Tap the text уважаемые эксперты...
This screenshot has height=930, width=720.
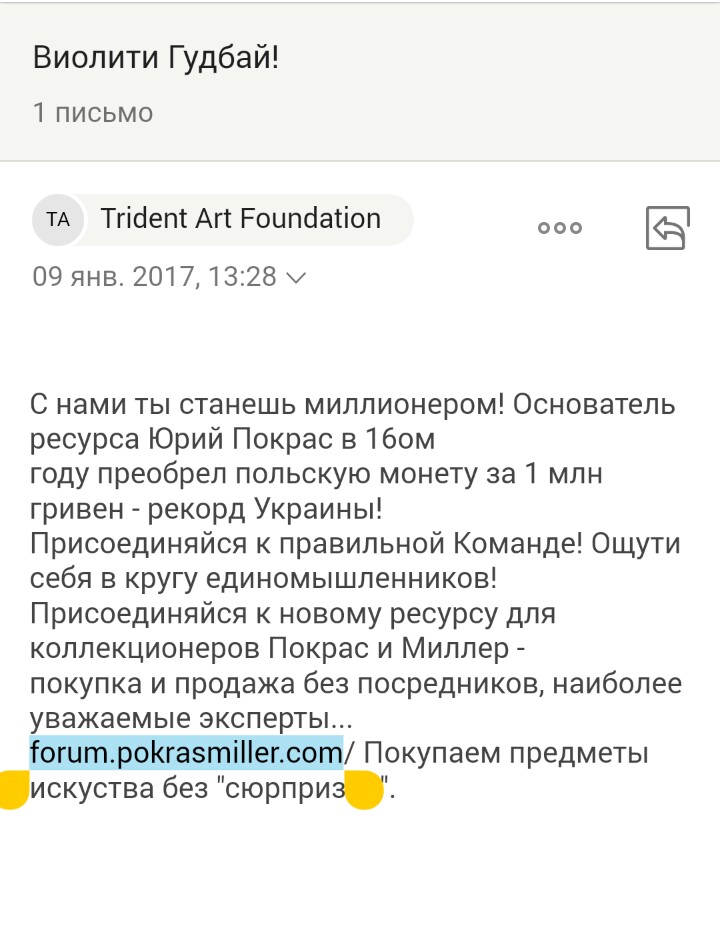[x=191, y=718]
